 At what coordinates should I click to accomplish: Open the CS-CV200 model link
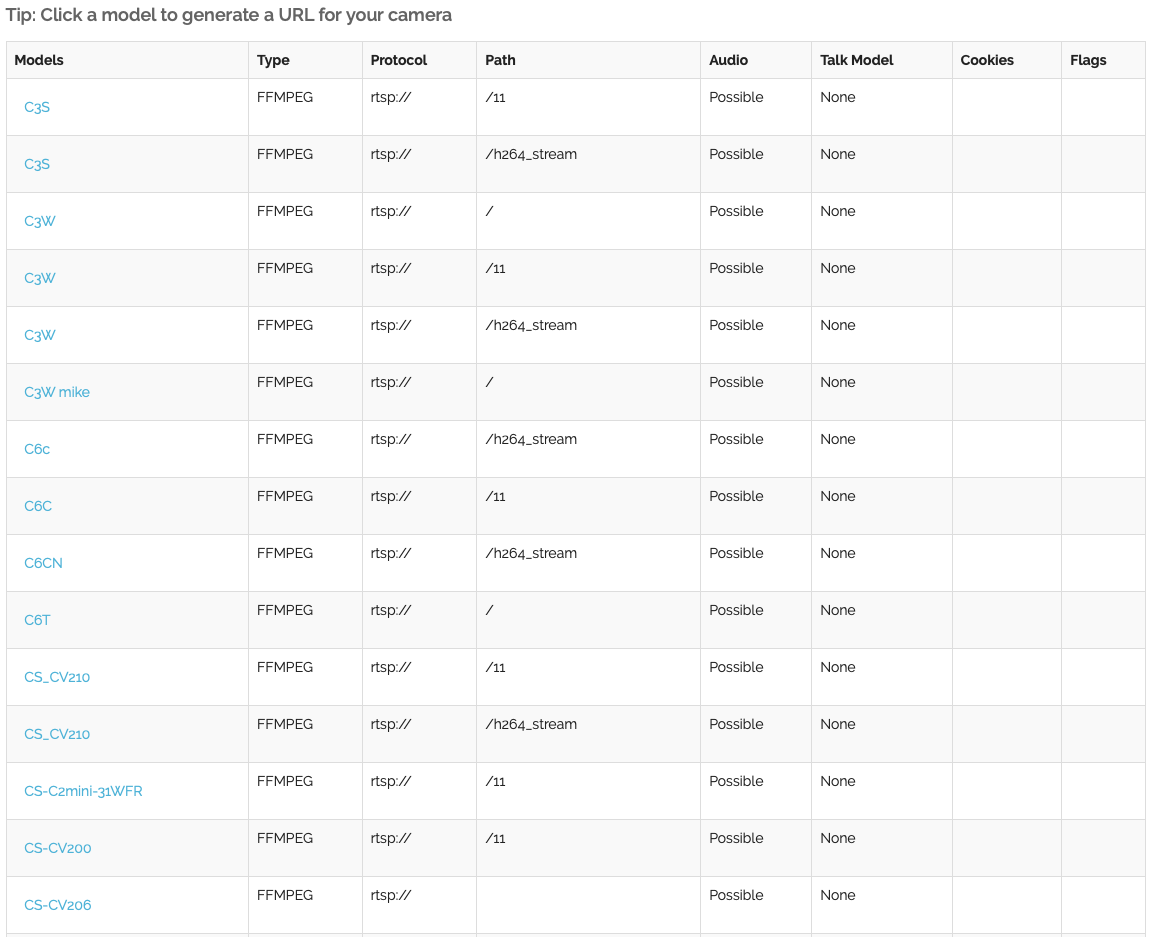point(58,848)
